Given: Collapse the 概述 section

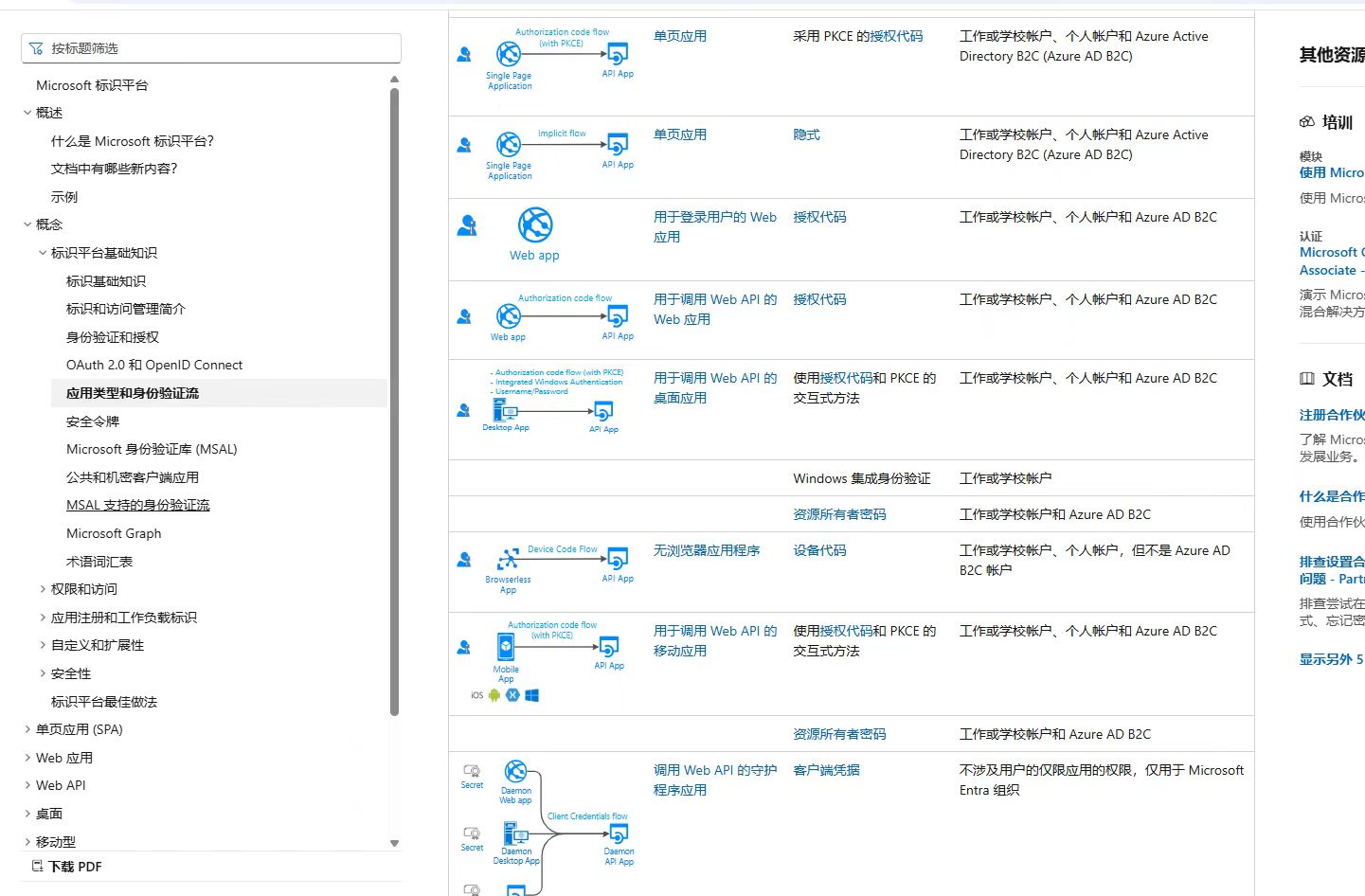Looking at the screenshot, I should (27, 113).
